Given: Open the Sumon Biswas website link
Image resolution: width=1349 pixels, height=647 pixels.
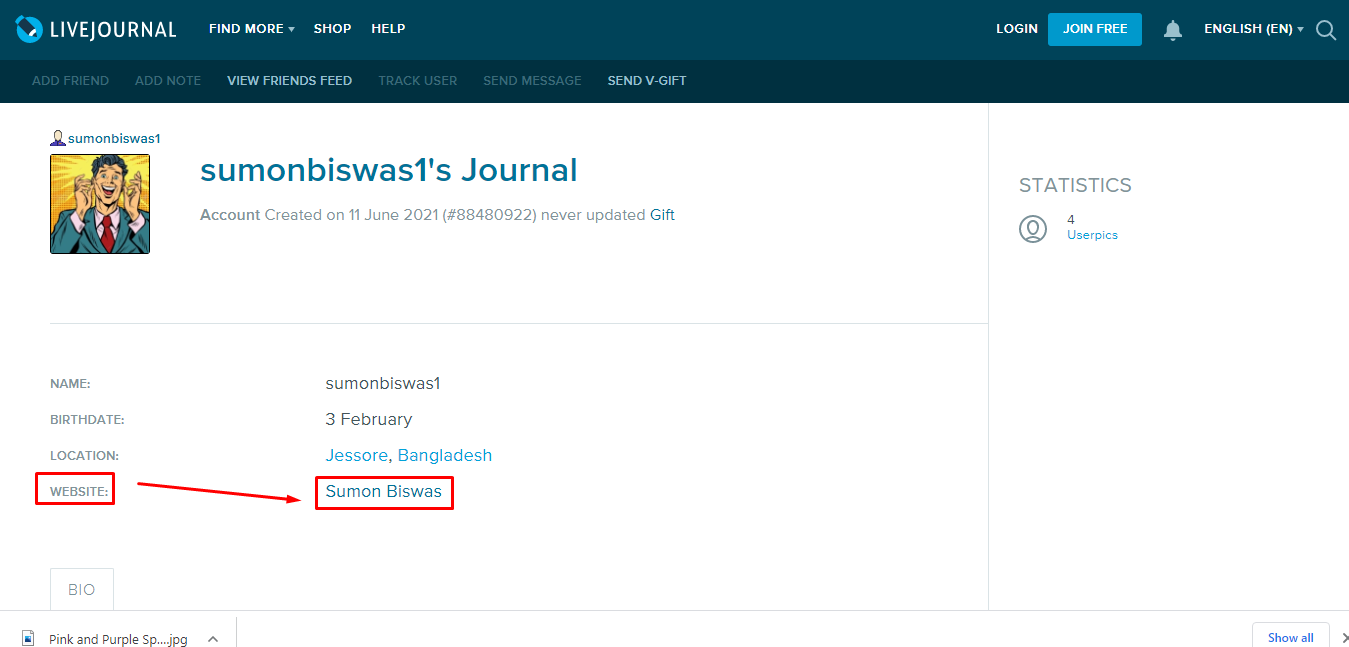Looking at the screenshot, I should click(x=384, y=491).
